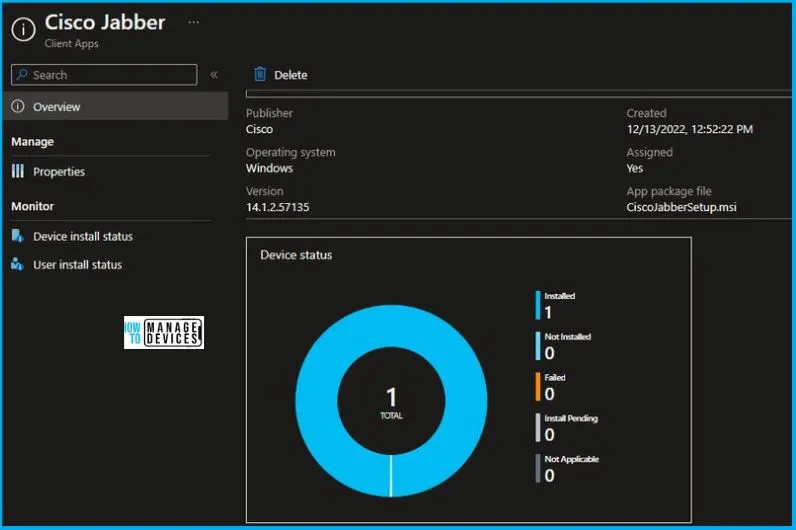Viewport: 796px width, 530px height.
Task: Click the Install Pending count label
Action: [571, 418]
